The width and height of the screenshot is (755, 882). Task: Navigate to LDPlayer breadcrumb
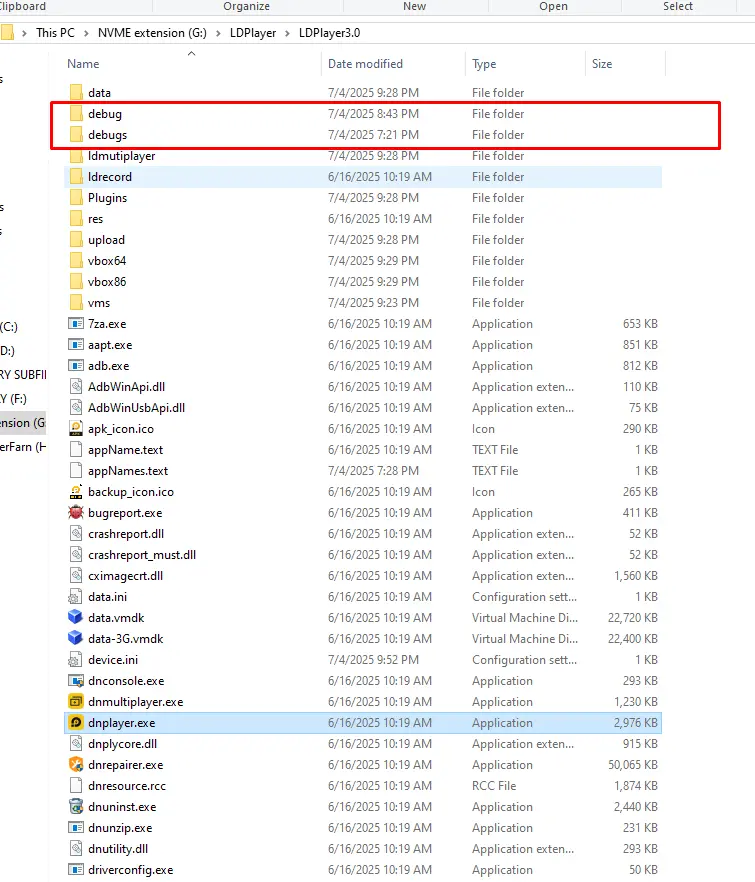click(x=253, y=33)
